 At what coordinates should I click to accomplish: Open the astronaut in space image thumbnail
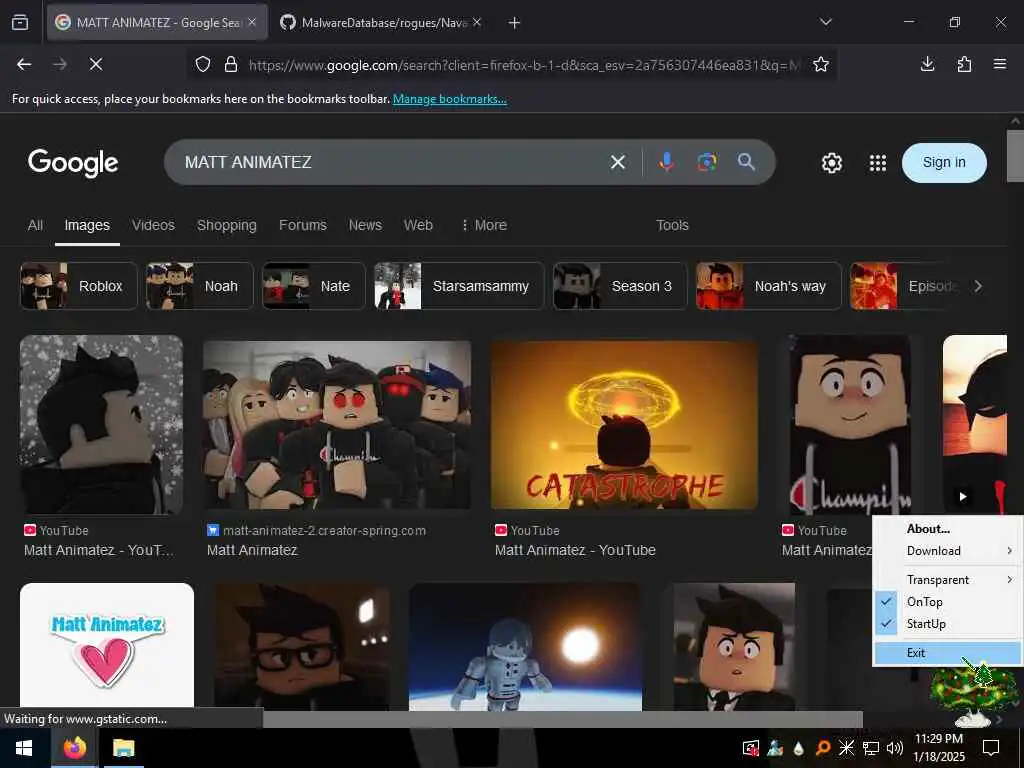point(525,647)
